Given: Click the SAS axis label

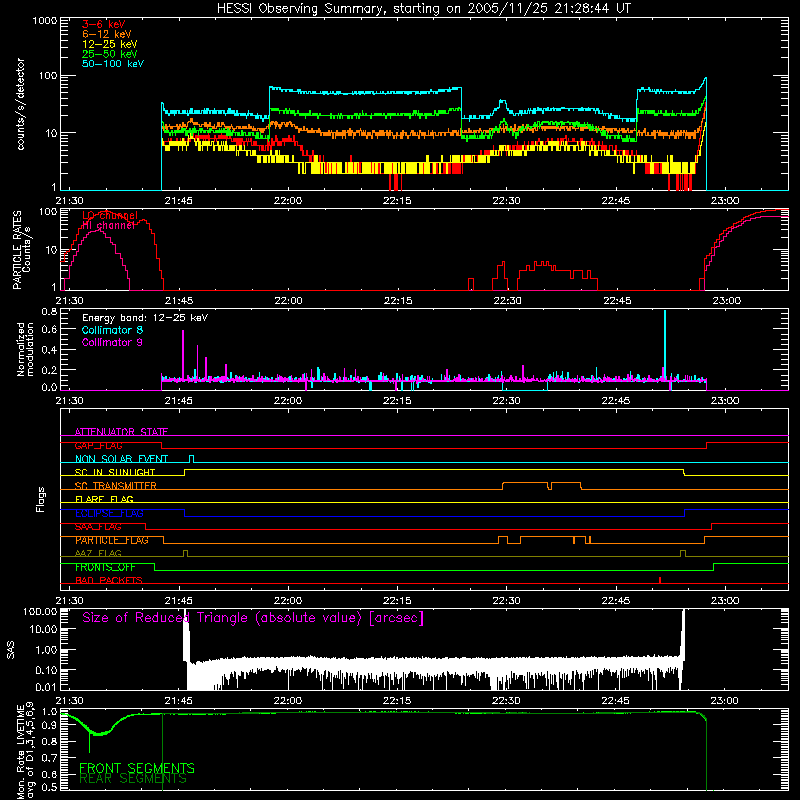Looking at the screenshot, I should [11, 650].
